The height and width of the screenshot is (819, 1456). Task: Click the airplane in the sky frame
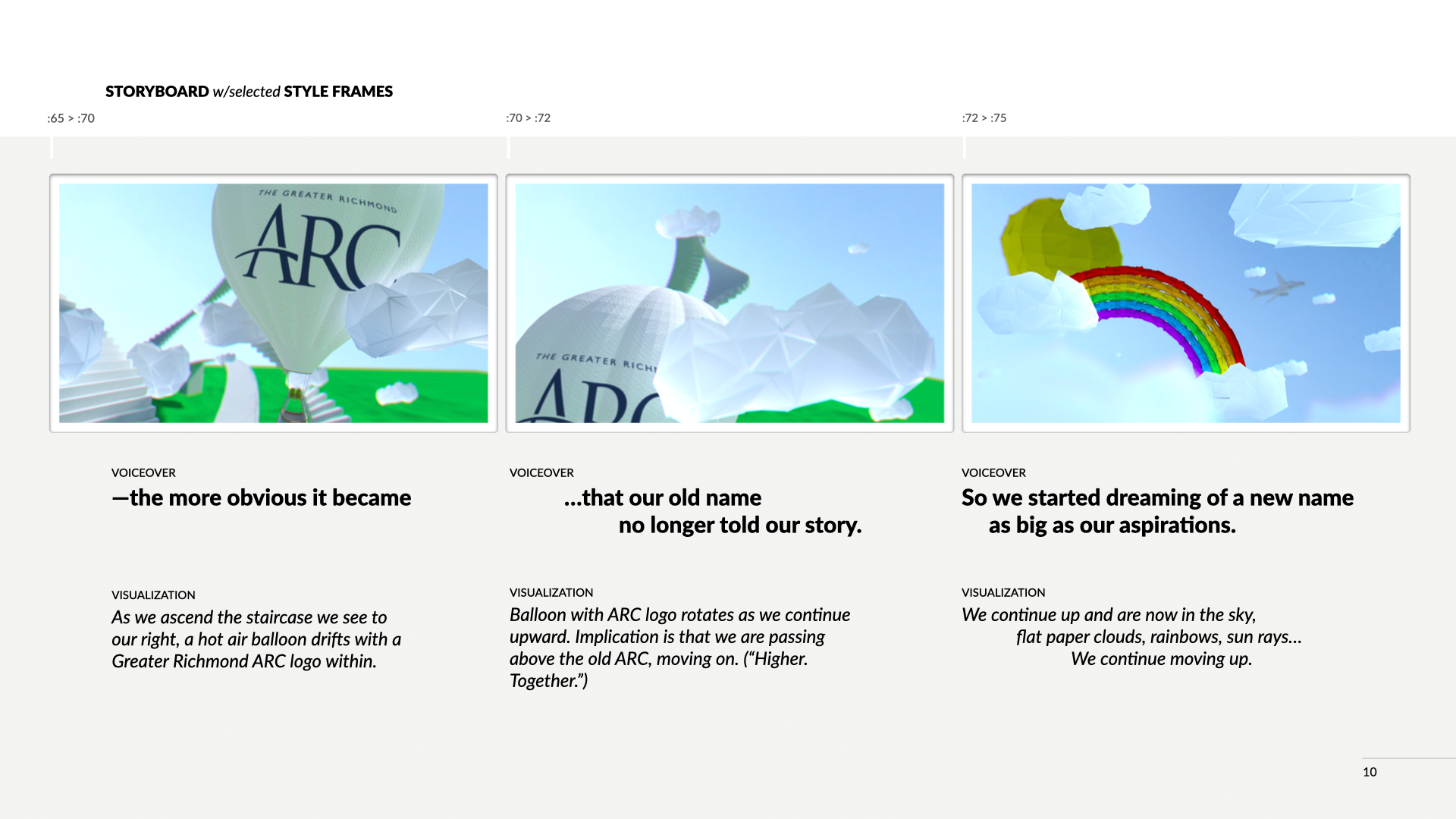tap(1278, 287)
